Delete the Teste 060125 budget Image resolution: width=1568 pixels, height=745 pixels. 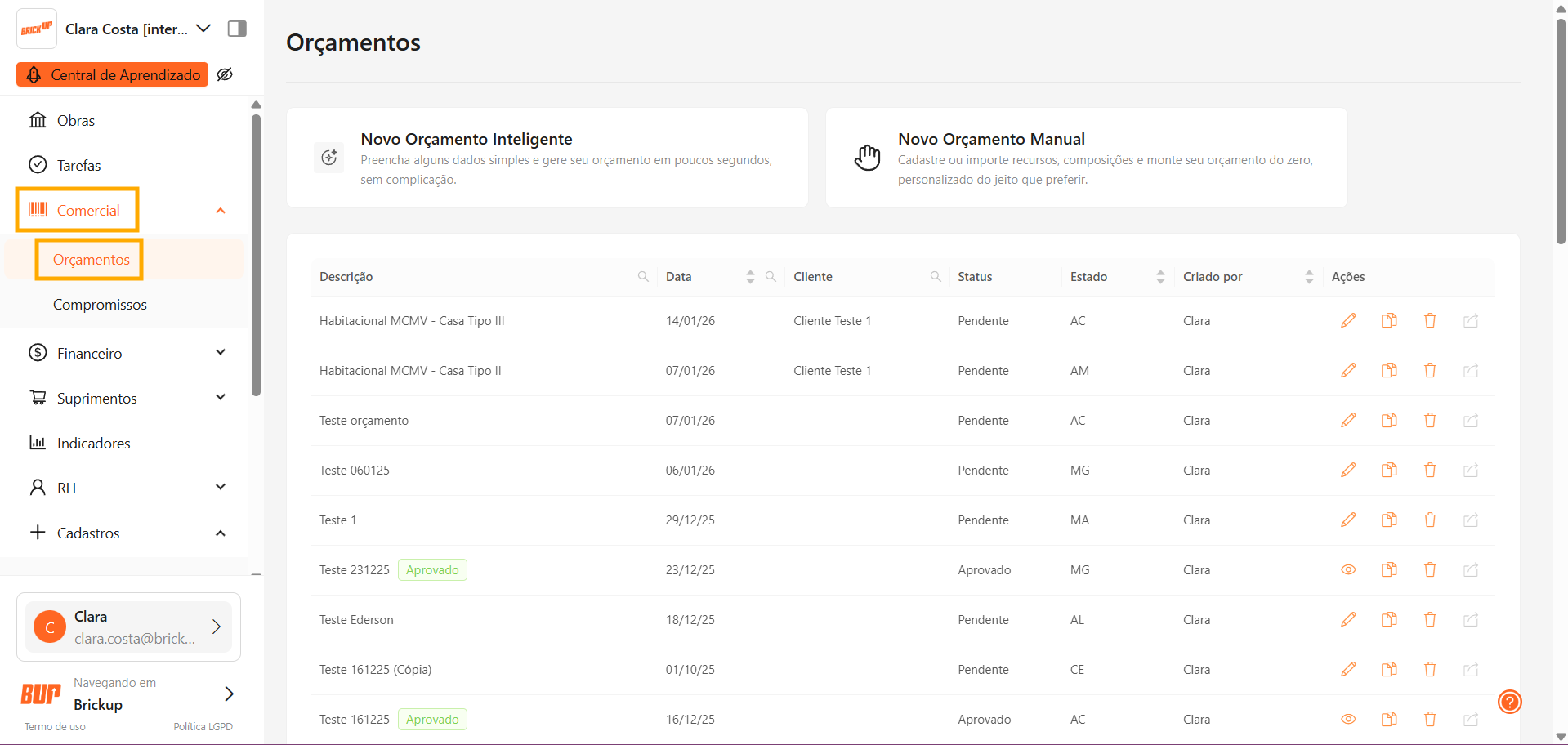click(x=1430, y=471)
